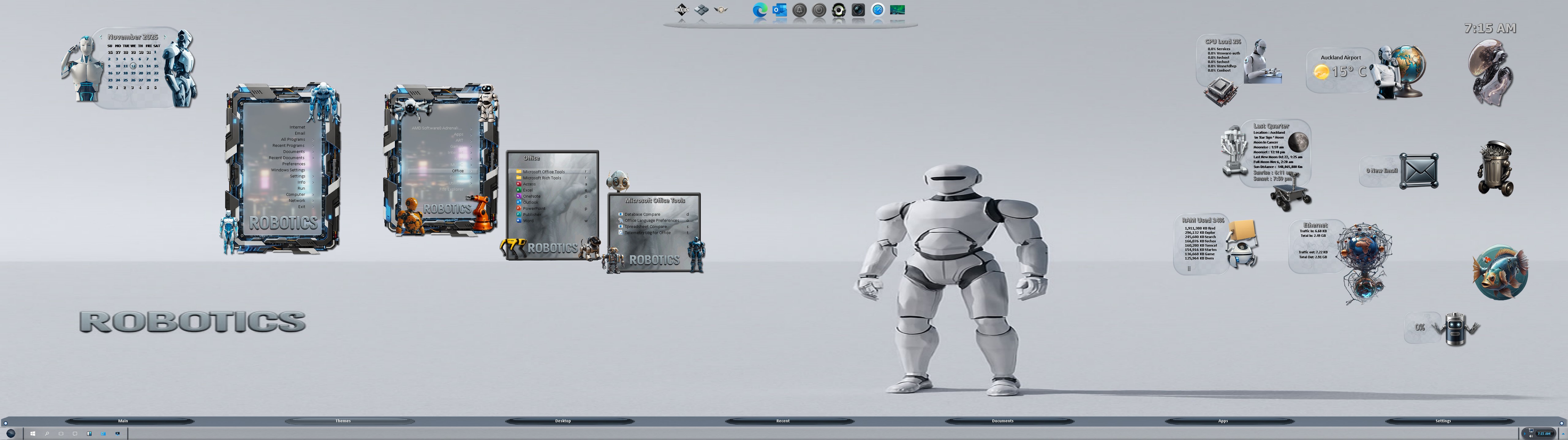1568x440 pixels.
Task: Open the Documents shelf tab
Action: 1003,420
